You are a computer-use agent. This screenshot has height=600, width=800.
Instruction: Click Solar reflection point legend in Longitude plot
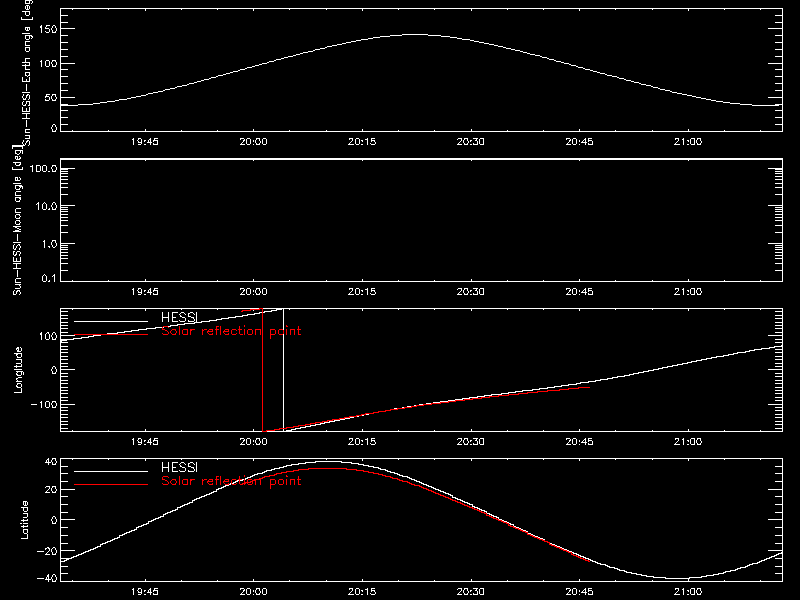(231, 331)
